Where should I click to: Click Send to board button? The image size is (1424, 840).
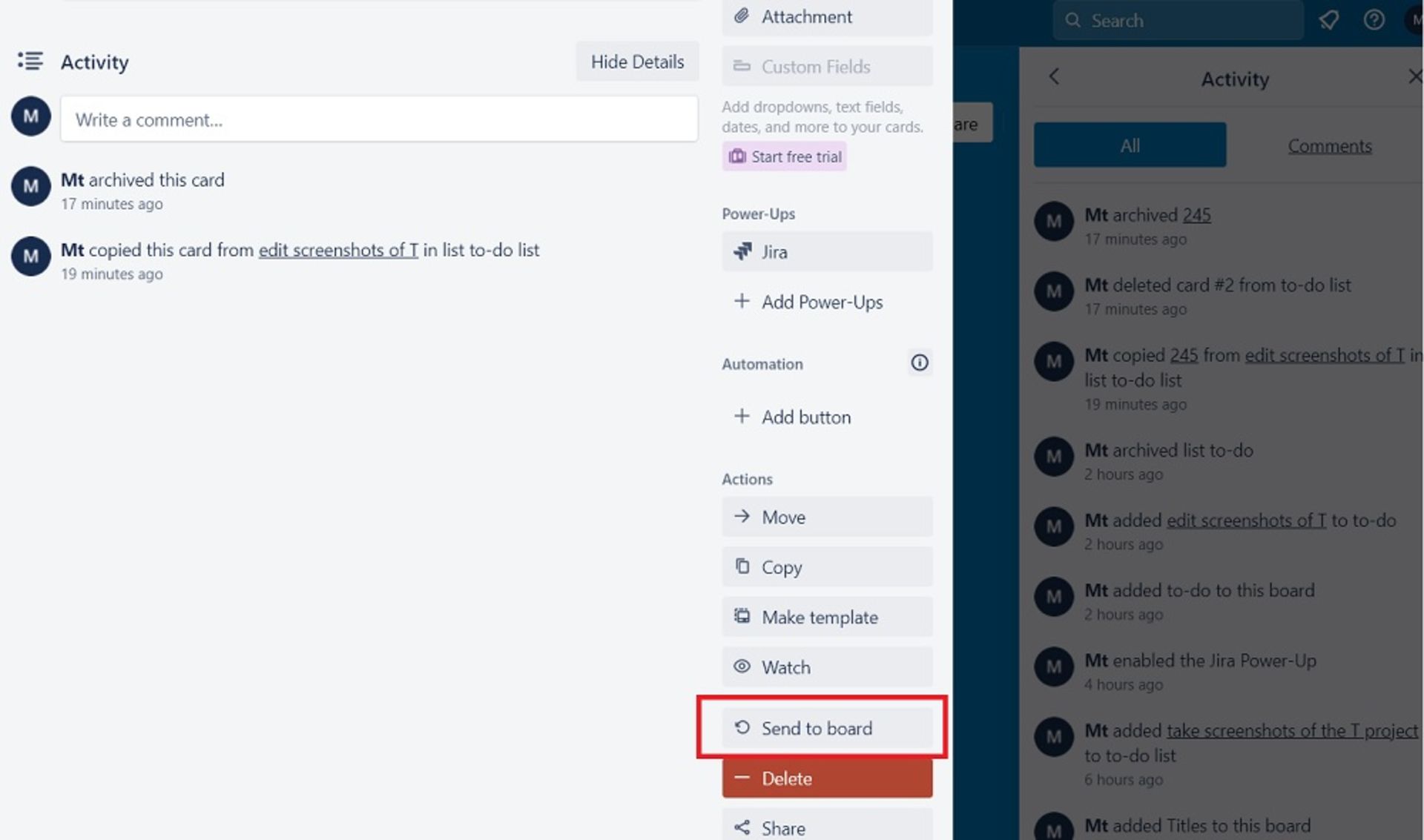coord(826,728)
